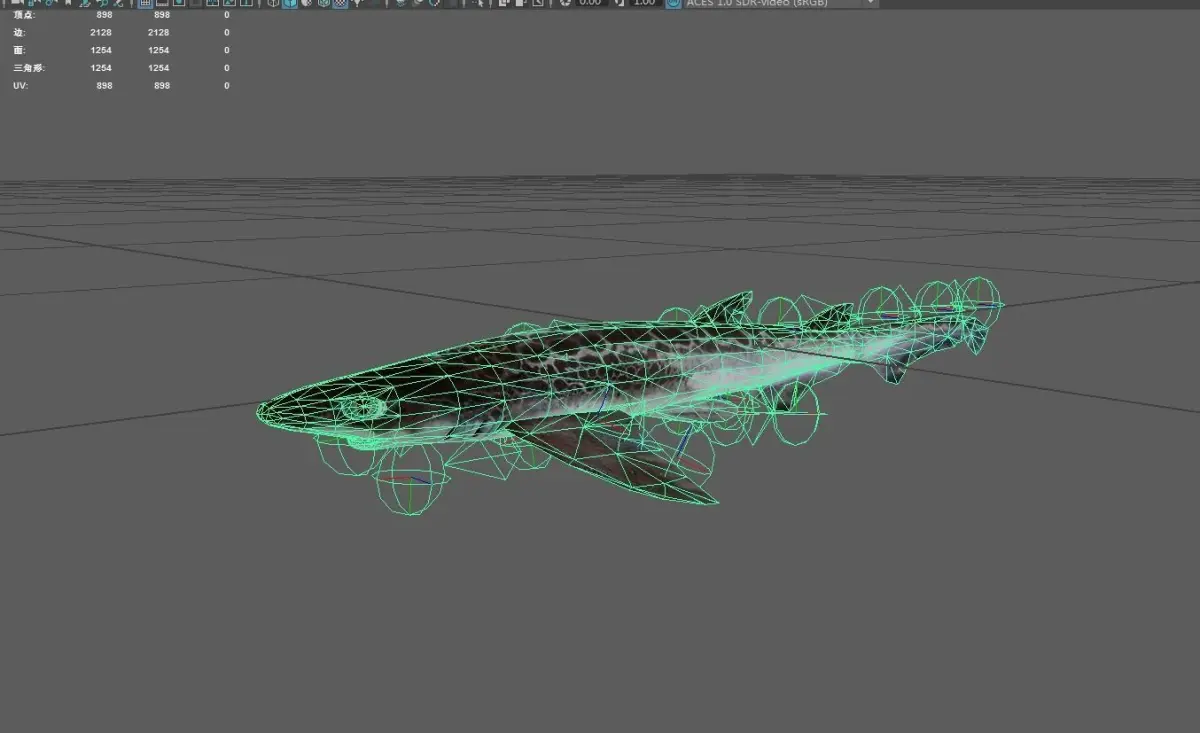1200x733 pixels.
Task: Click the 0 value in the 边 row
Action: (x=227, y=32)
